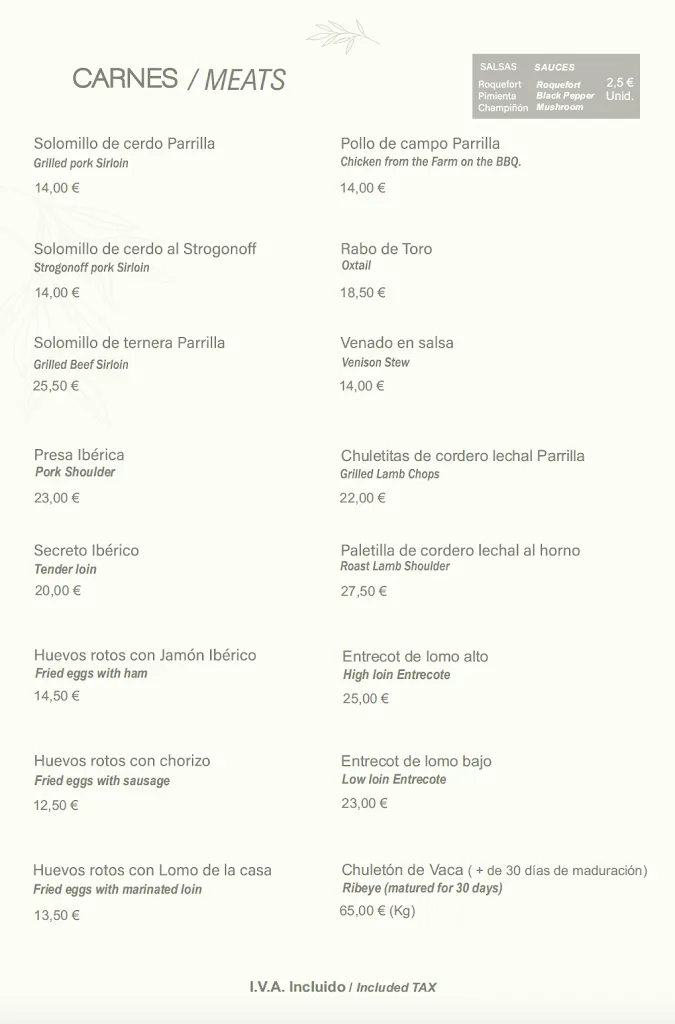Choose the Rabo de Toro item
Screen dimensions: 675x1024
point(386,248)
